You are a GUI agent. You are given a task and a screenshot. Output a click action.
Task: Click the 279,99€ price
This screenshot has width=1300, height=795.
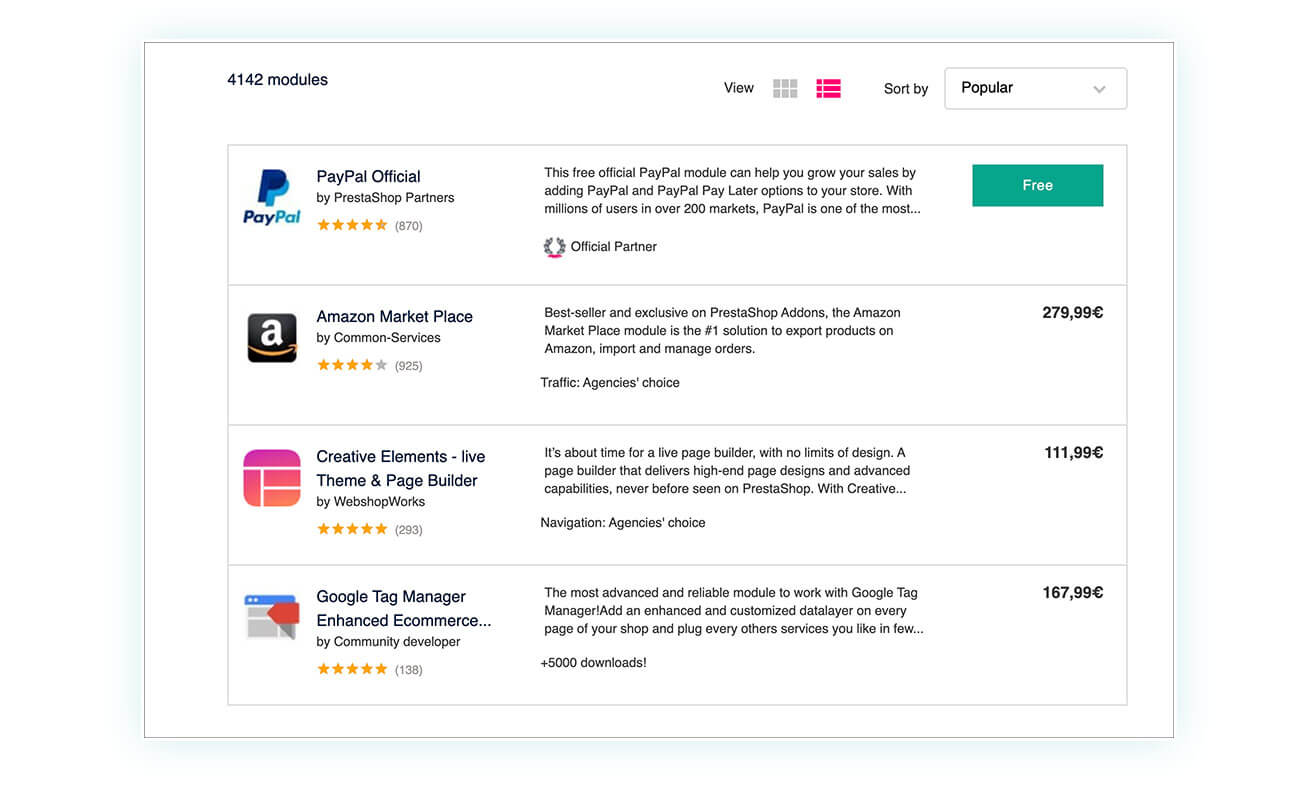1072,313
